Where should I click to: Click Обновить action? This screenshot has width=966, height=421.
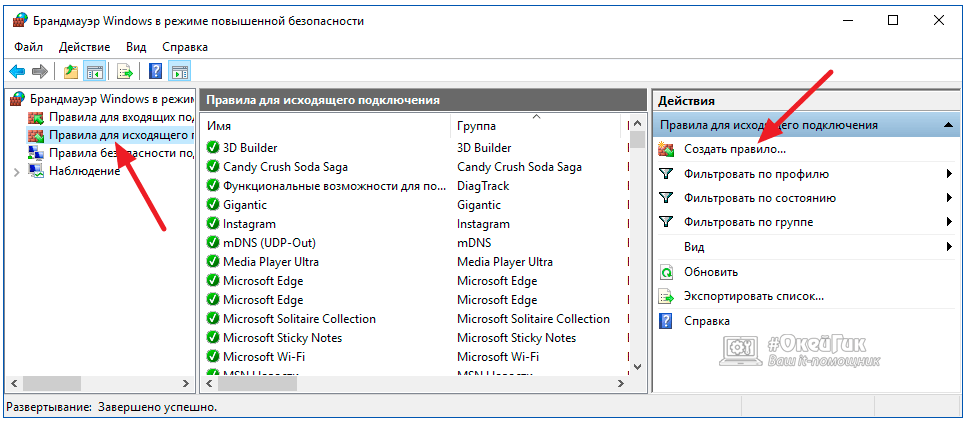pos(711,272)
